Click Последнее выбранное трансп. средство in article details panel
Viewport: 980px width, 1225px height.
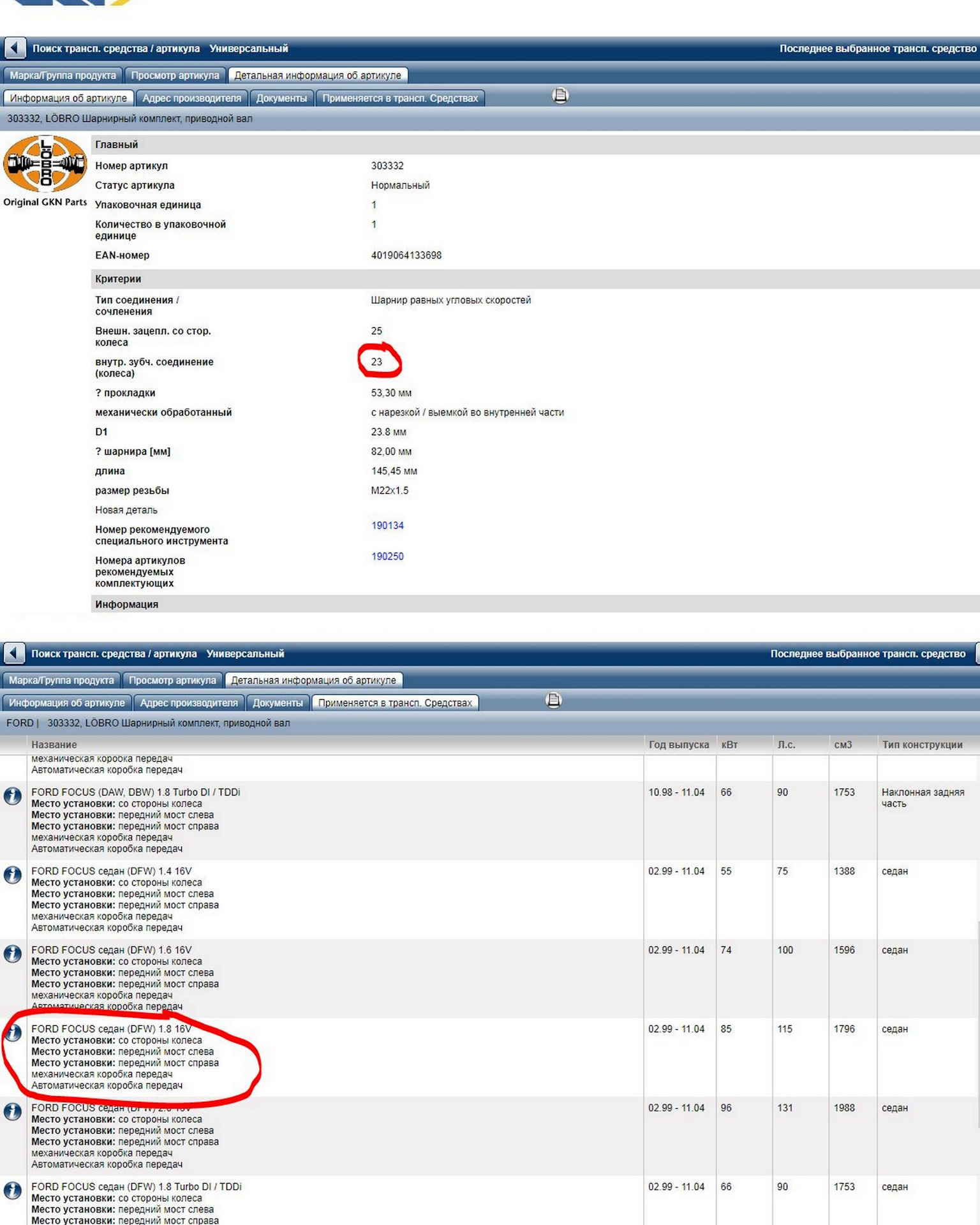(878, 48)
